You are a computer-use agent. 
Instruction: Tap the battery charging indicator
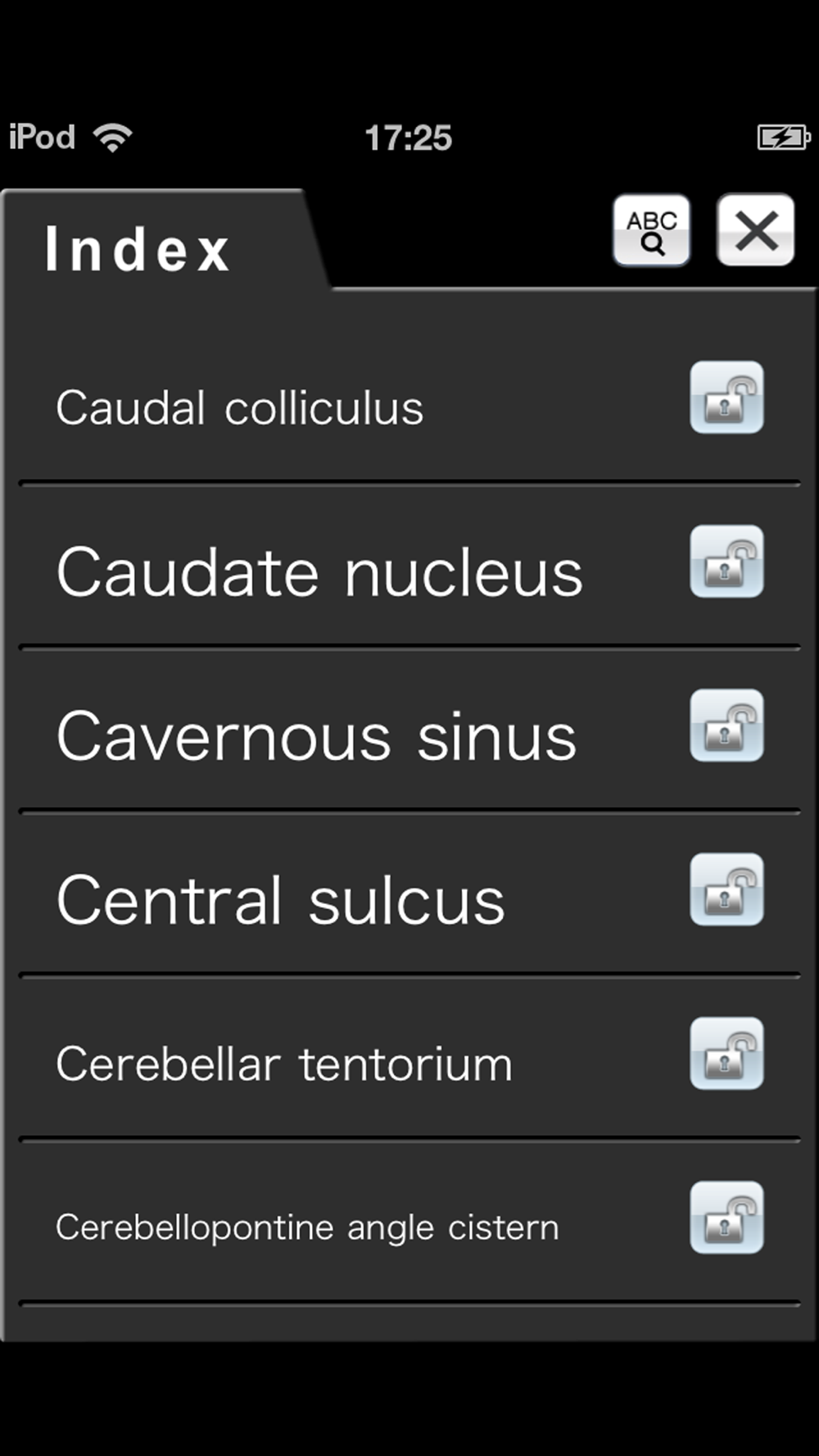click(x=784, y=137)
